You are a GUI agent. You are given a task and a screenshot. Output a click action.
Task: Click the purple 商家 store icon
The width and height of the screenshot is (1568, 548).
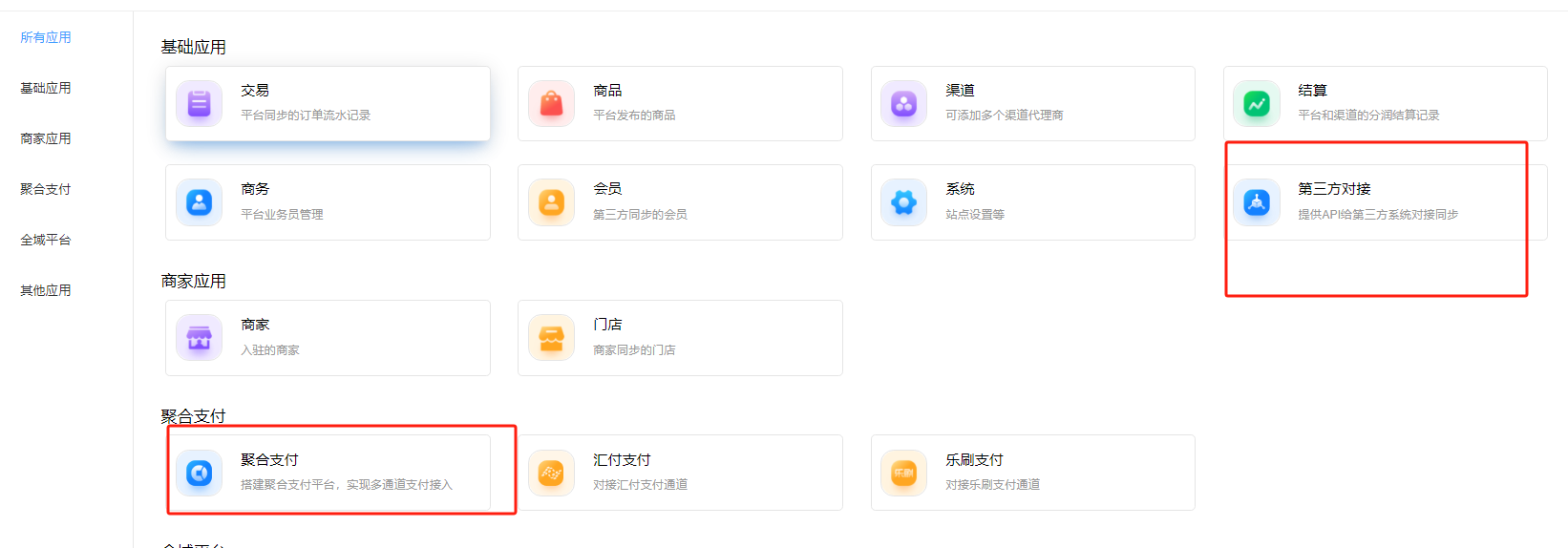pyautogui.click(x=199, y=338)
